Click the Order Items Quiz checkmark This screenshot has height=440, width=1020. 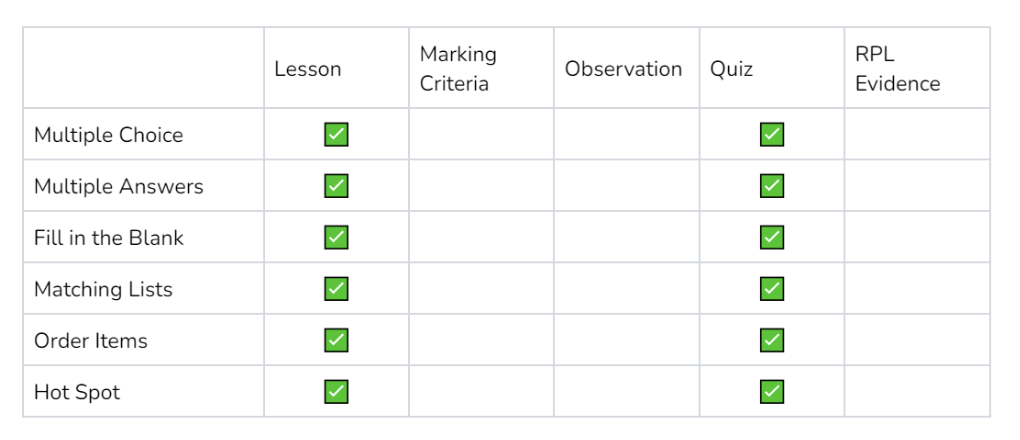coord(772,340)
